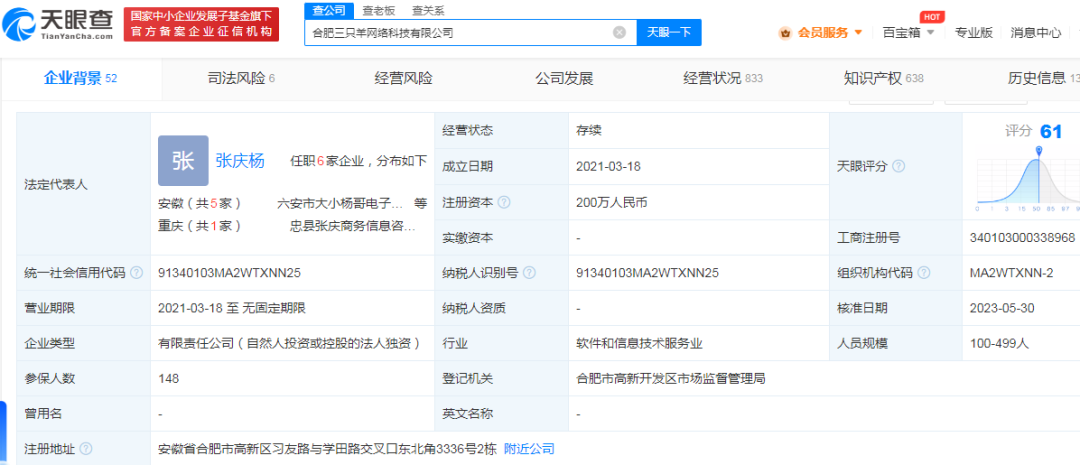
Task: Click industry value 软件和信息技术服务业
Action: coord(639,343)
